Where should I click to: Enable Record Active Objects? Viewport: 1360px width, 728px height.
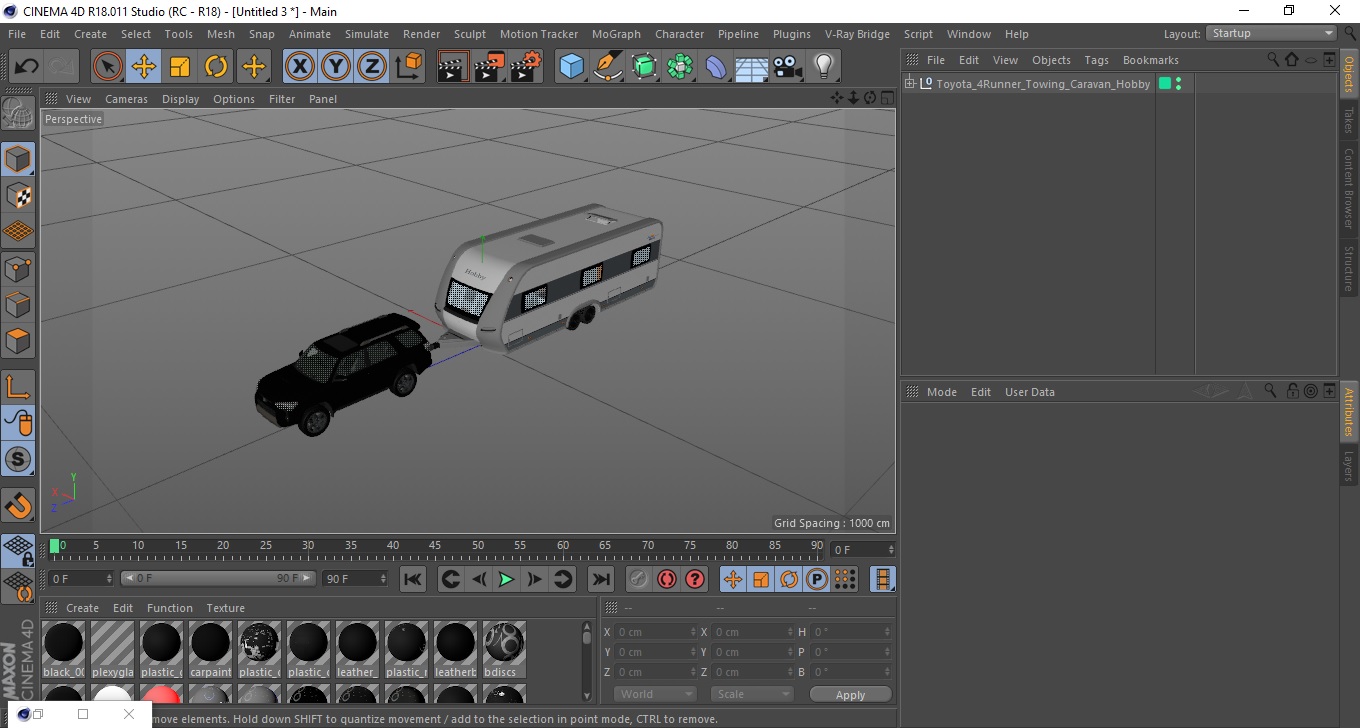pyautogui.click(x=638, y=579)
